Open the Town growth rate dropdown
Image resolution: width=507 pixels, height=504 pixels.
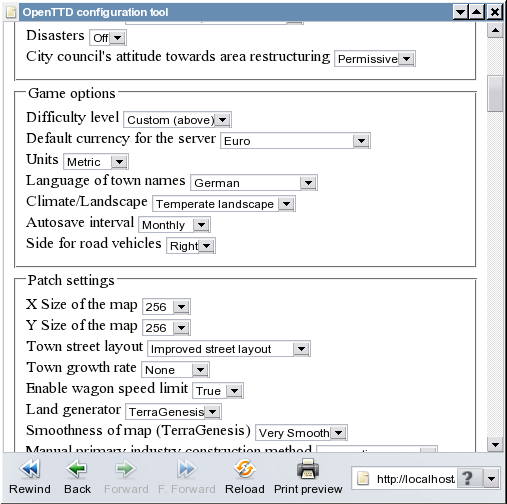coord(175,370)
